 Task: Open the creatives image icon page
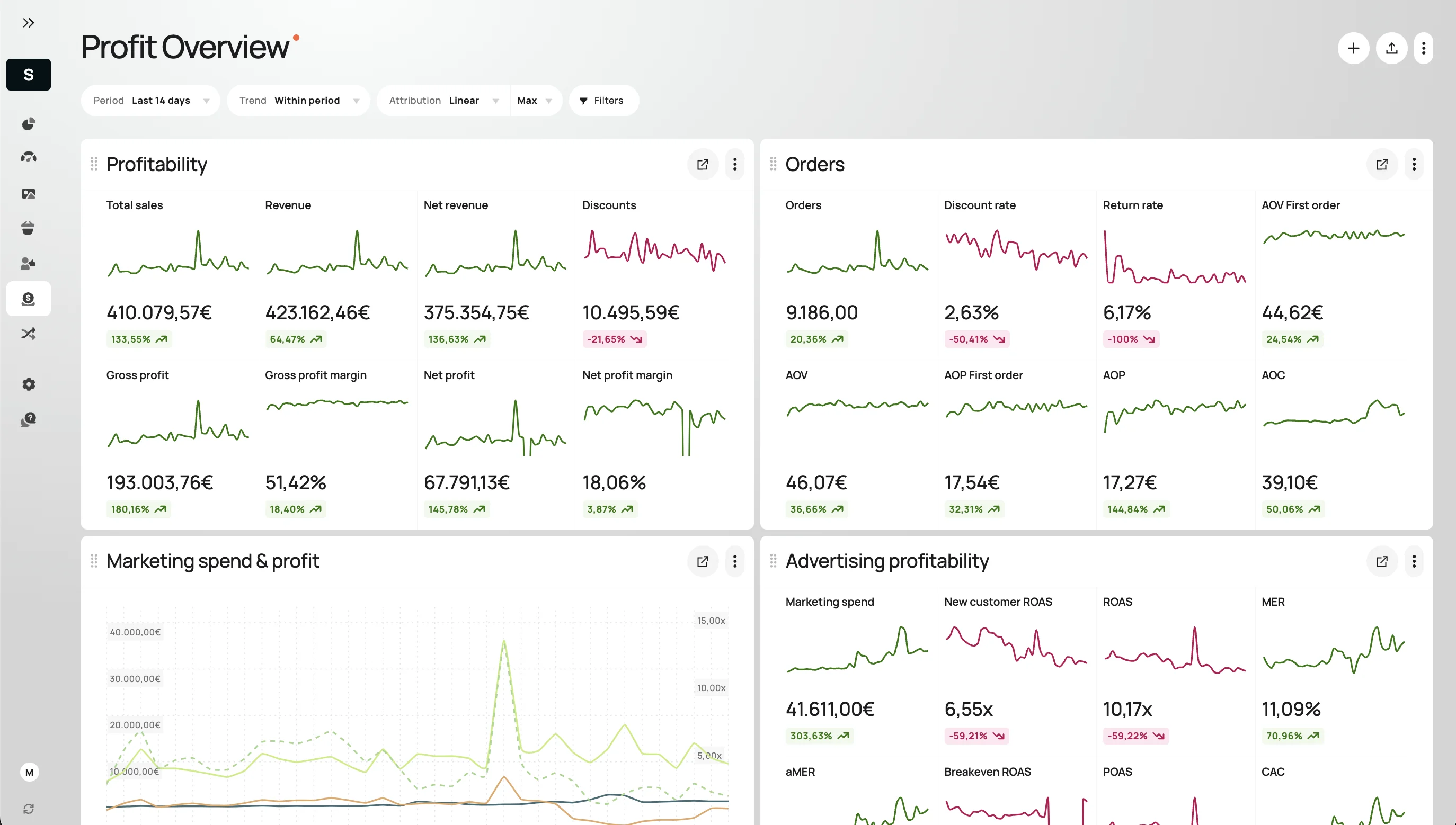pos(29,194)
